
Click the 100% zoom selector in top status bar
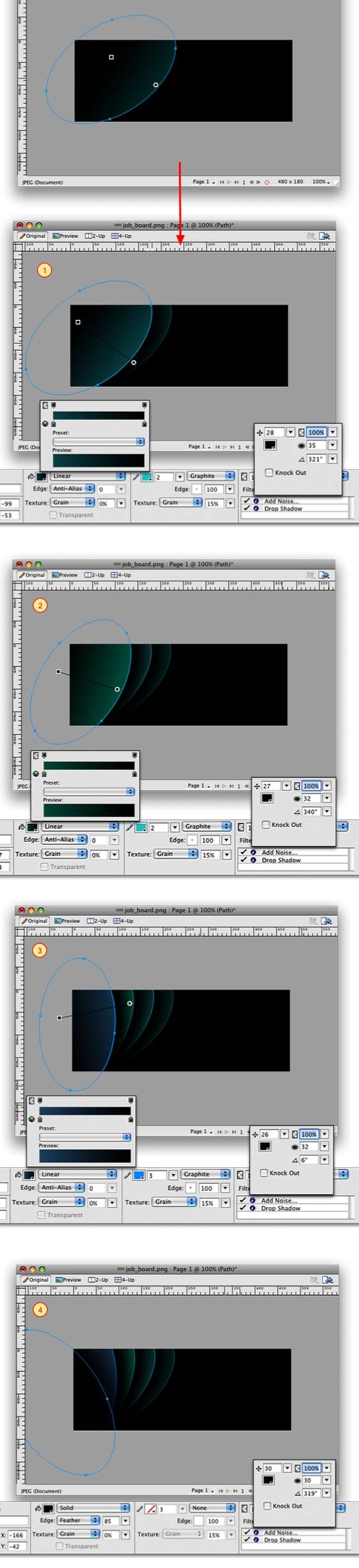[321, 182]
